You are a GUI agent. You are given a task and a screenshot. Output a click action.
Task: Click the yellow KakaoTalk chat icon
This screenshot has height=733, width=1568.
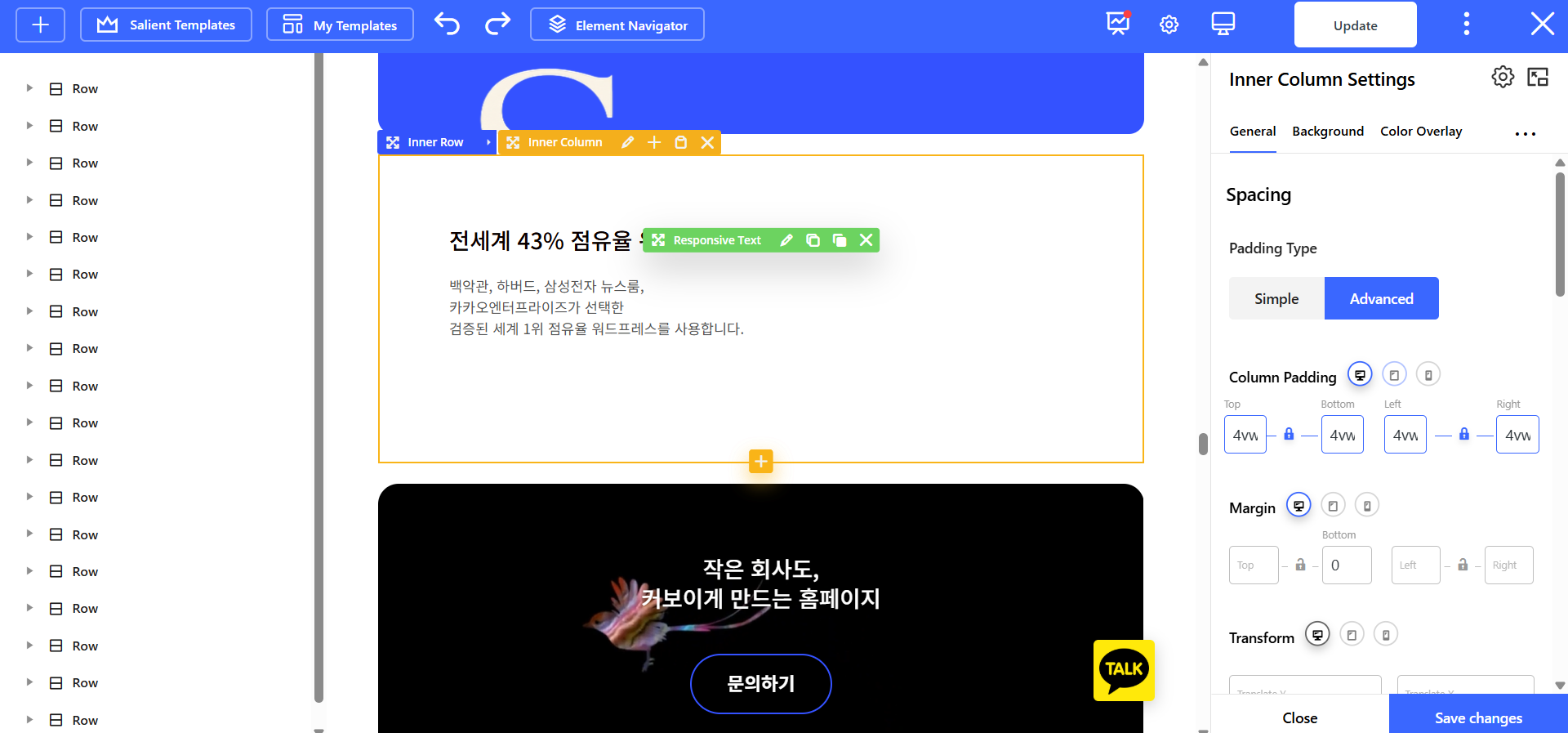(x=1124, y=670)
